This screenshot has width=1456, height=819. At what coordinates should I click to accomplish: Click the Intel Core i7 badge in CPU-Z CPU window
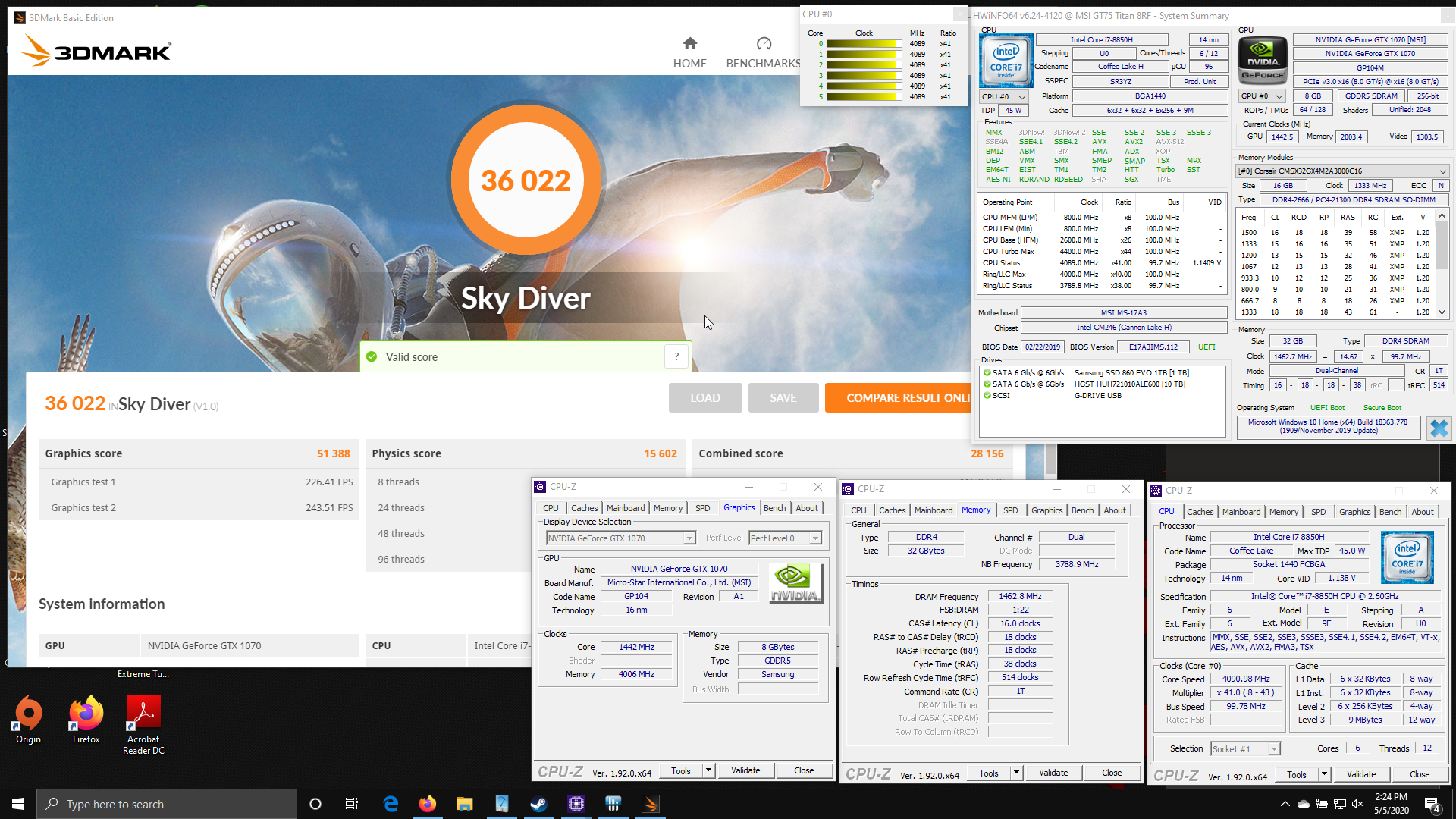1407,557
